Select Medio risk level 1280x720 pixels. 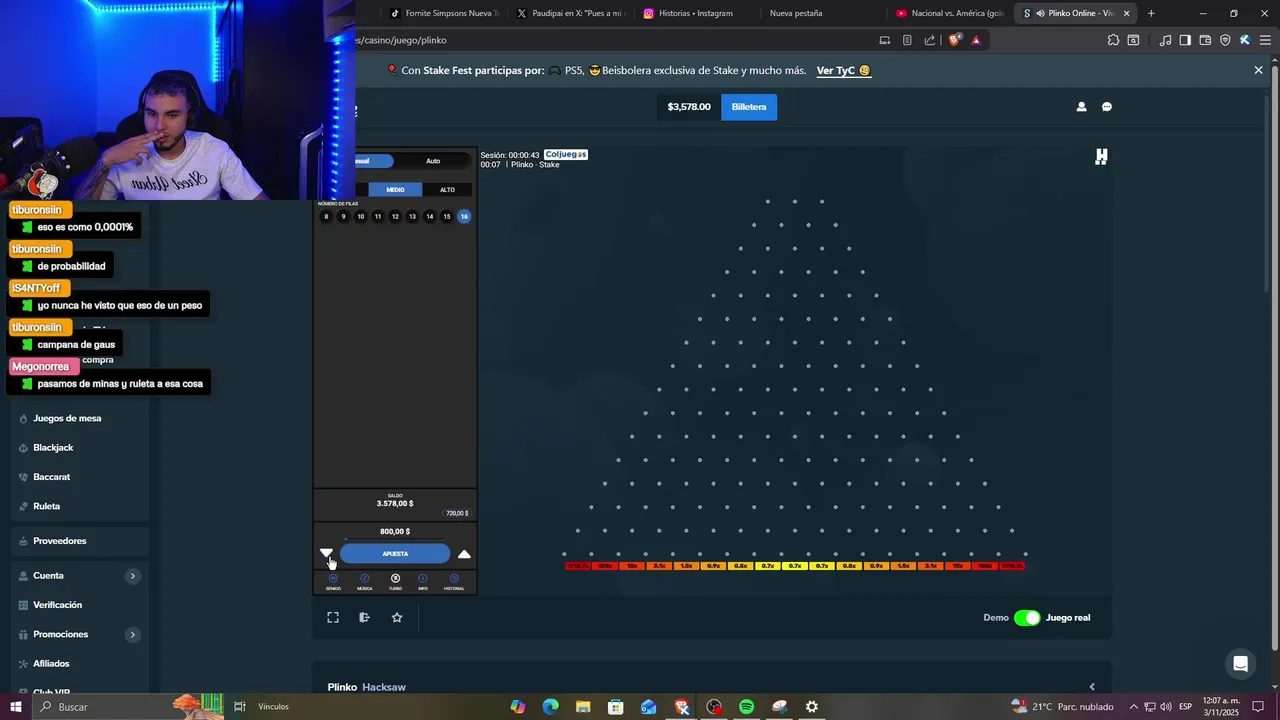tap(395, 190)
